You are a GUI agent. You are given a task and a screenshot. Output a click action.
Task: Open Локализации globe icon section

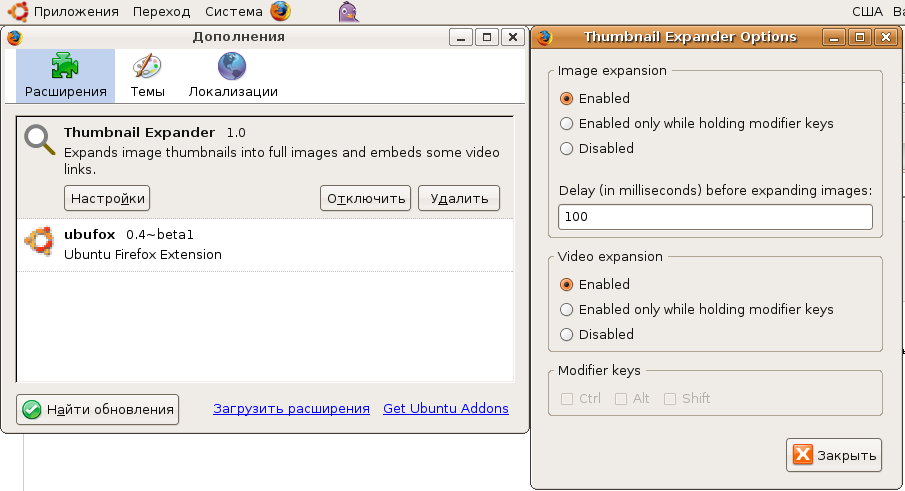coord(232,67)
